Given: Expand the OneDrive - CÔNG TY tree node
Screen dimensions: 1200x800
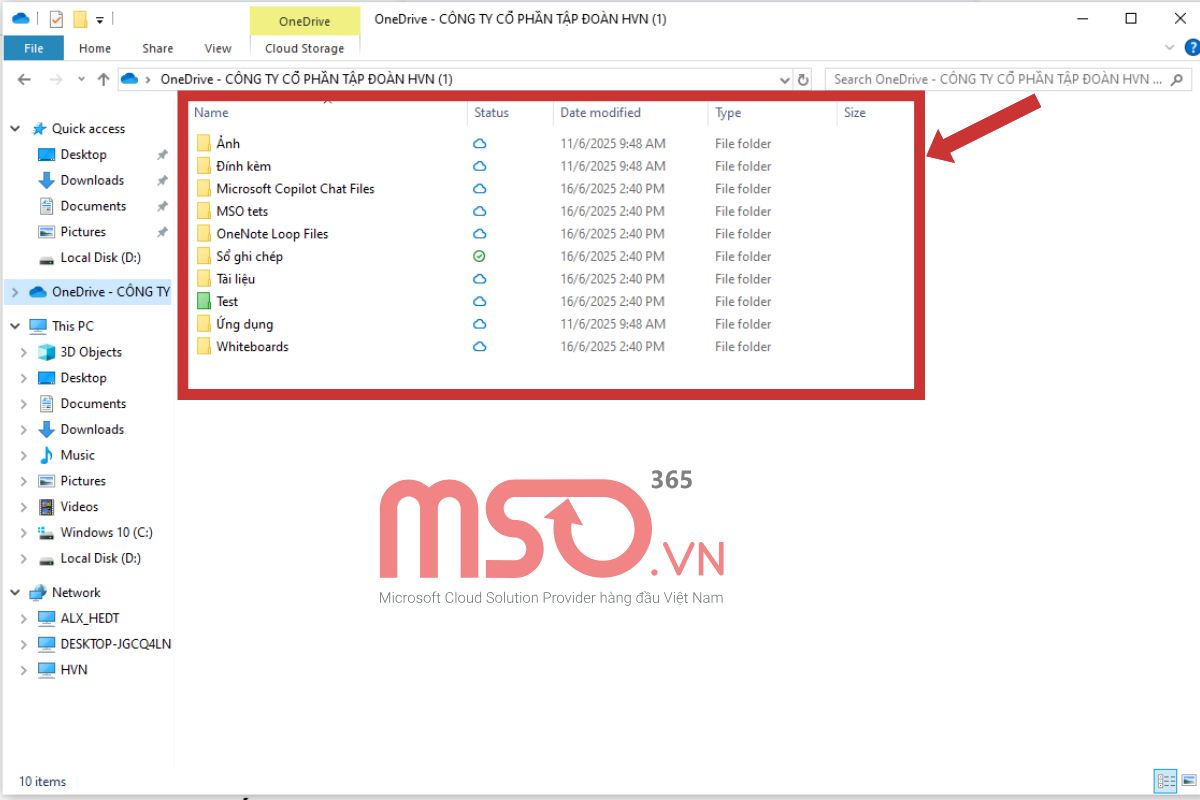Looking at the screenshot, I should tap(15, 292).
